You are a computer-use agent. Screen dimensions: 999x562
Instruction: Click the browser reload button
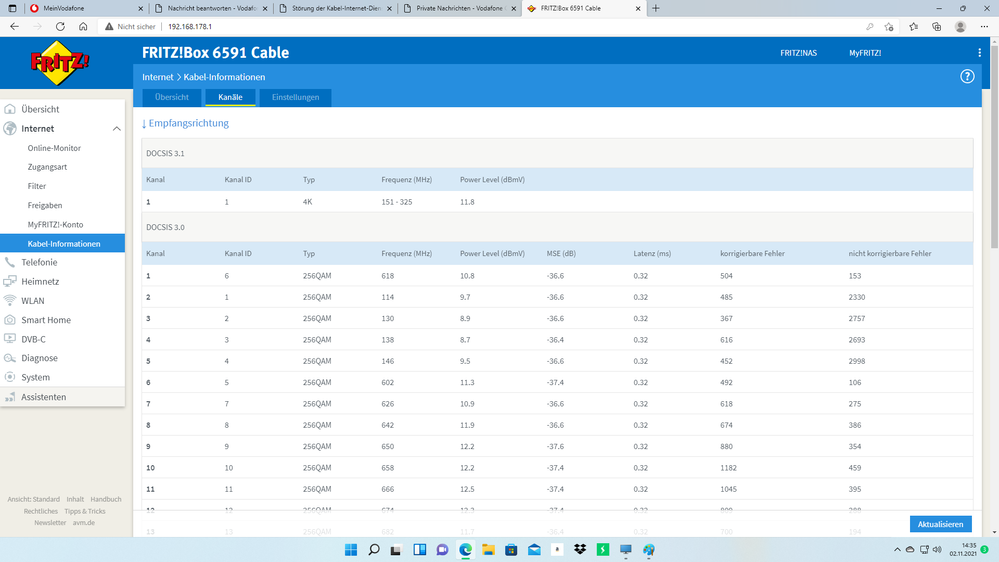click(60, 27)
